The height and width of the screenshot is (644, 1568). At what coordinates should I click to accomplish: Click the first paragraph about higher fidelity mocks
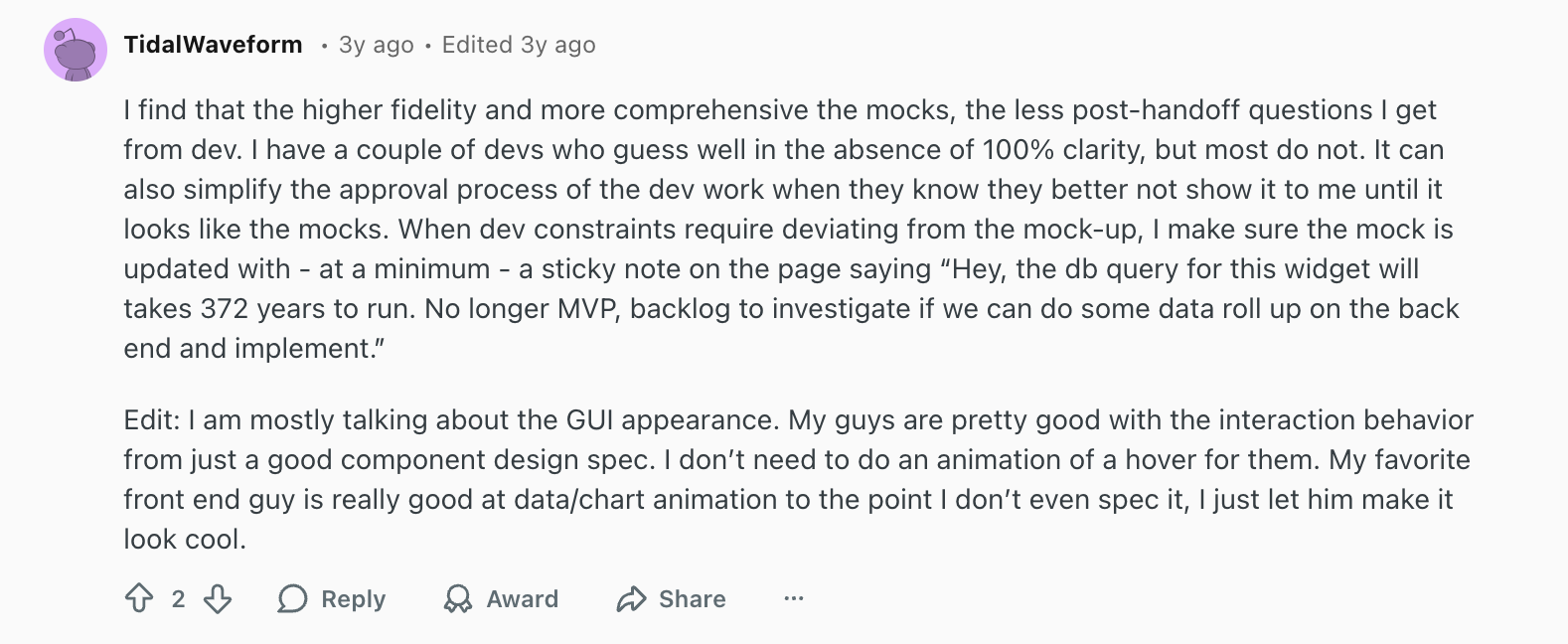click(785, 229)
